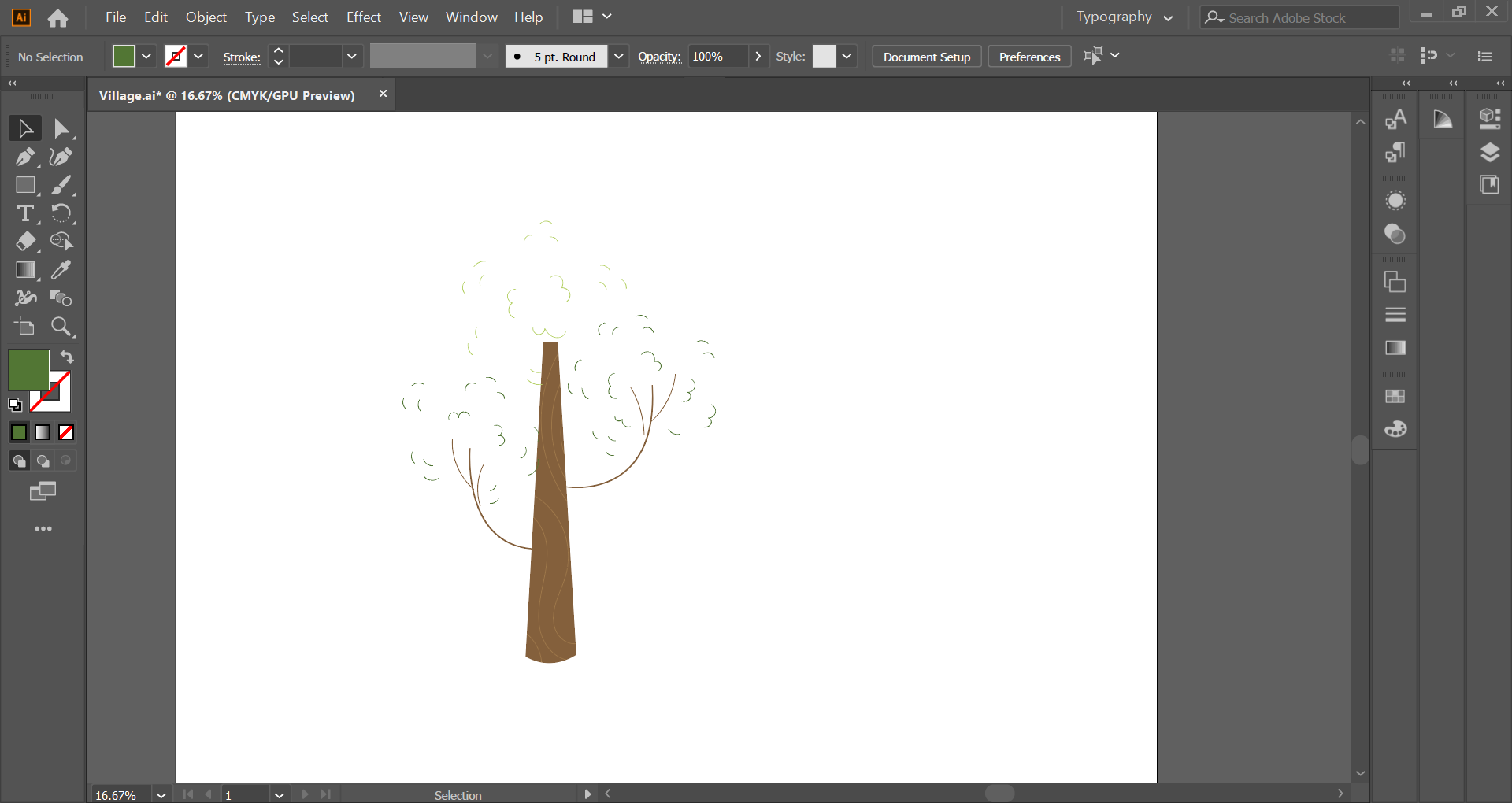Select the Rotate tool
The height and width of the screenshot is (803, 1512).
tap(61, 213)
